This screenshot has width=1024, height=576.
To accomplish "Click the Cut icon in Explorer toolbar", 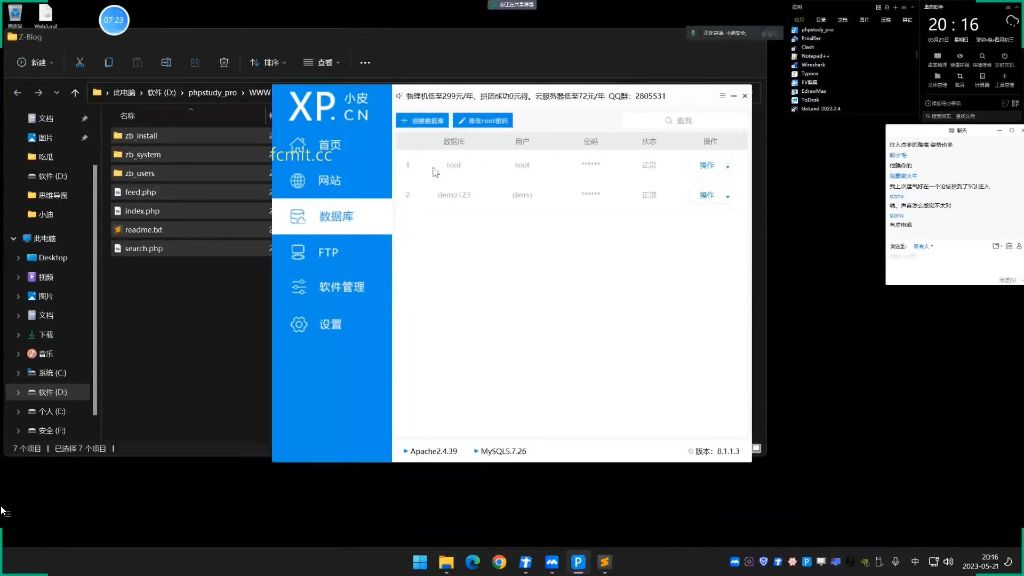I will point(80,62).
